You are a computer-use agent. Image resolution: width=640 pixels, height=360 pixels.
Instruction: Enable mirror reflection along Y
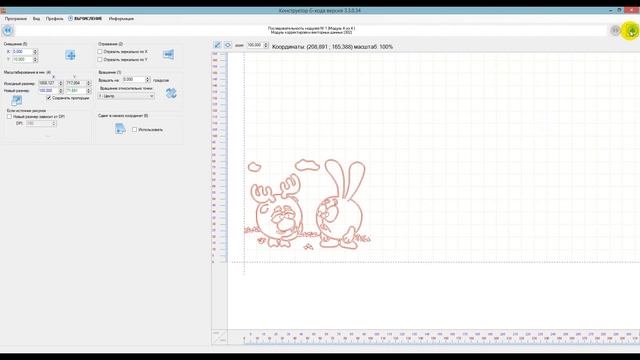(x=100, y=60)
